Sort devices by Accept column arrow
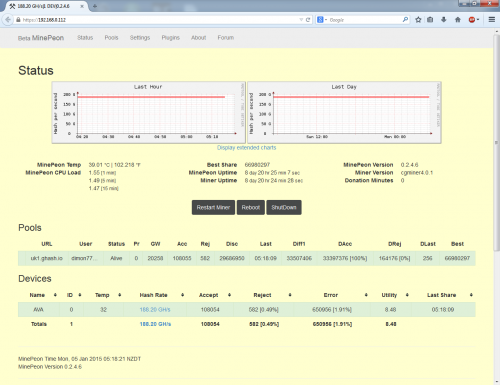Viewport: 500px width, 385px height. pos(230,295)
